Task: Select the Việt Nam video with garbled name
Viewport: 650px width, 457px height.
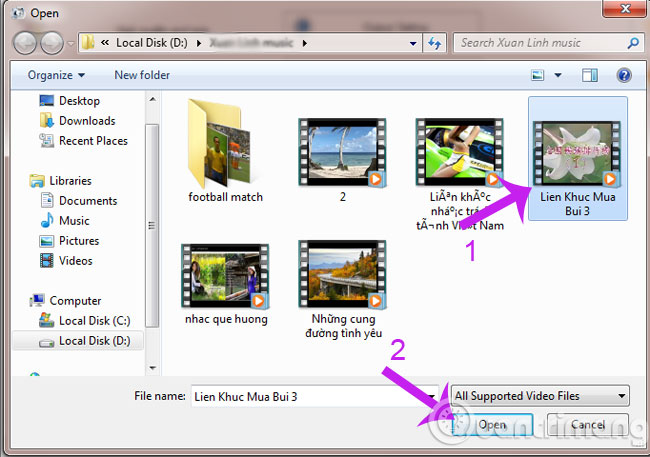Action: pos(460,174)
